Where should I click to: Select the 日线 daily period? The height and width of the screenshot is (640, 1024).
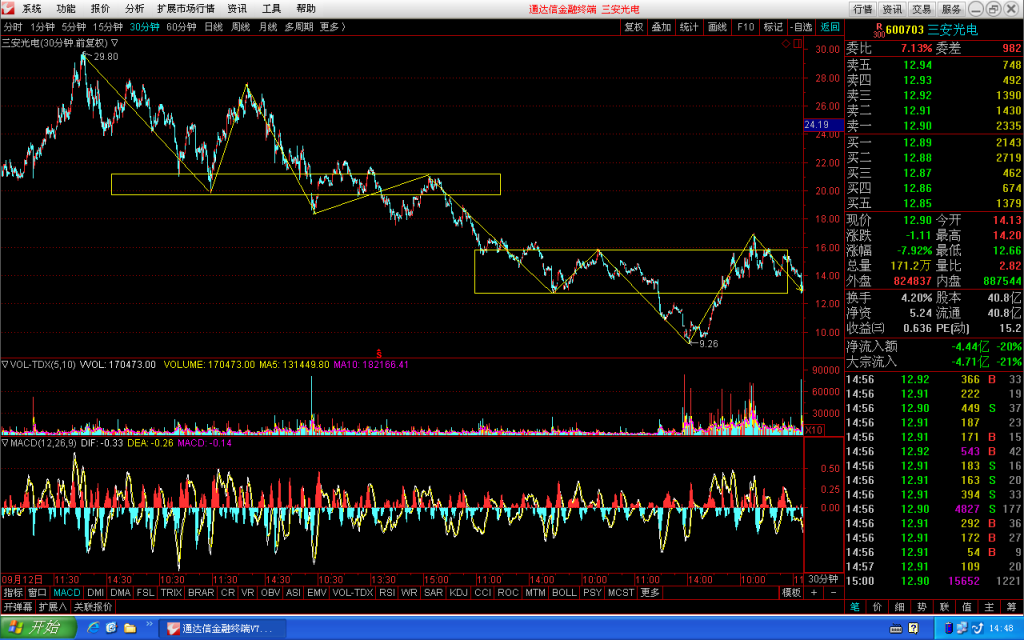[x=214, y=27]
